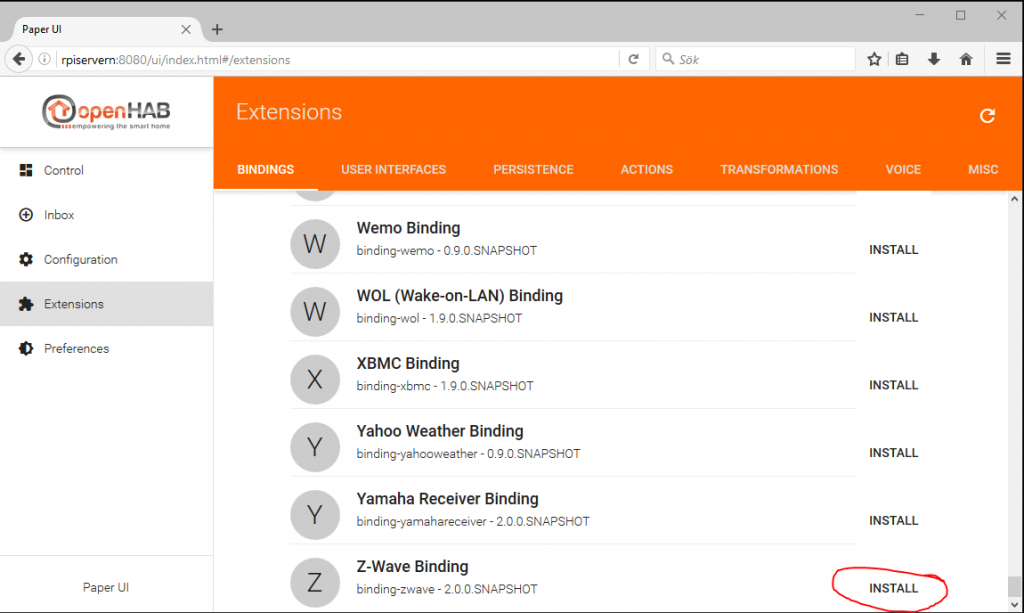Open the Control menu item
Image resolution: width=1024 pixels, height=613 pixels.
point(106,170)
